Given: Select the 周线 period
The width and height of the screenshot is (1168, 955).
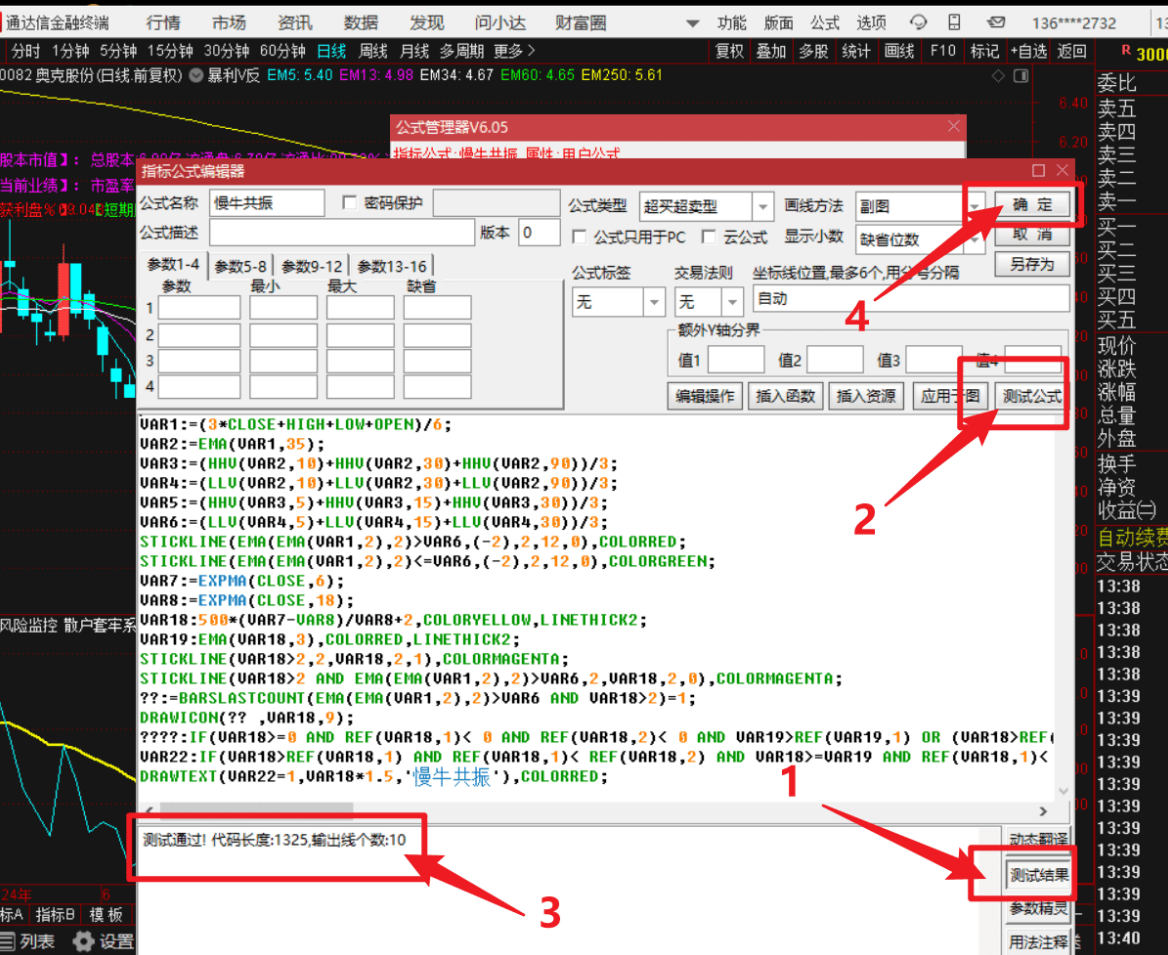Looking at the screenshot, I should point(373,51).
